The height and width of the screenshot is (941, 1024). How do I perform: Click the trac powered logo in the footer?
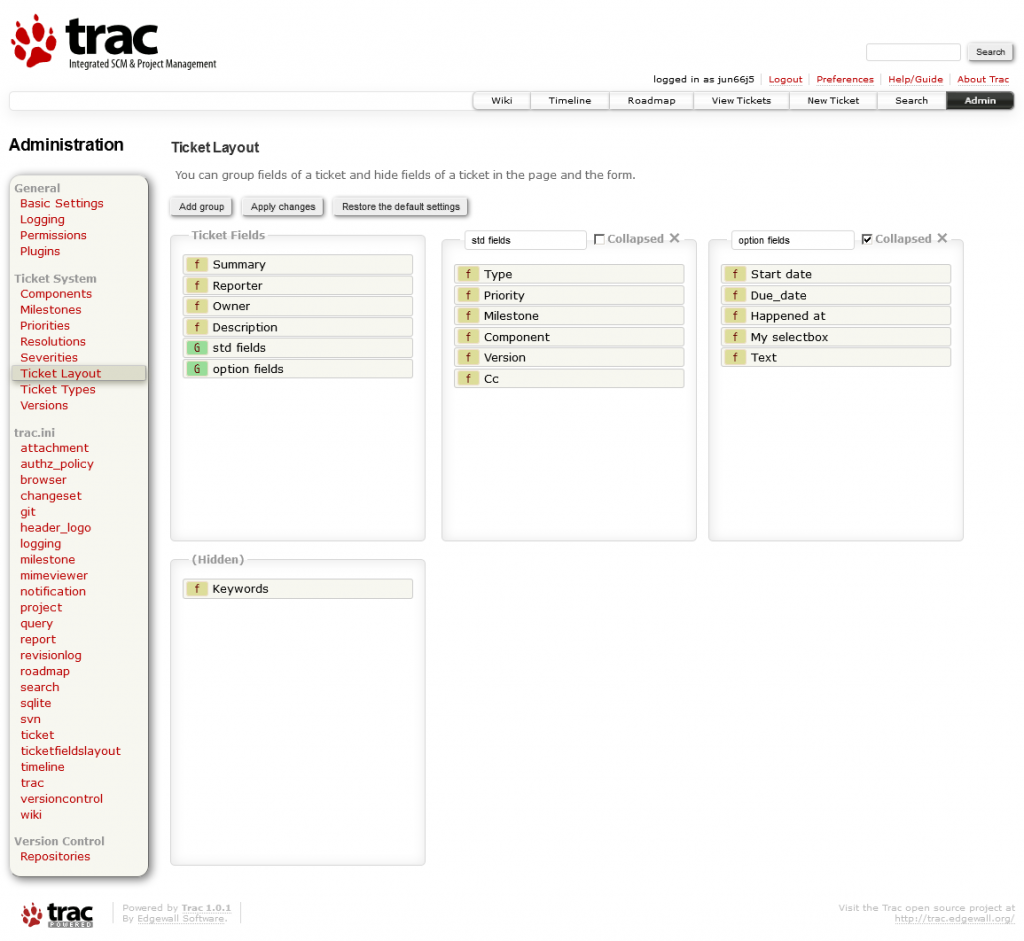point(57,914)
